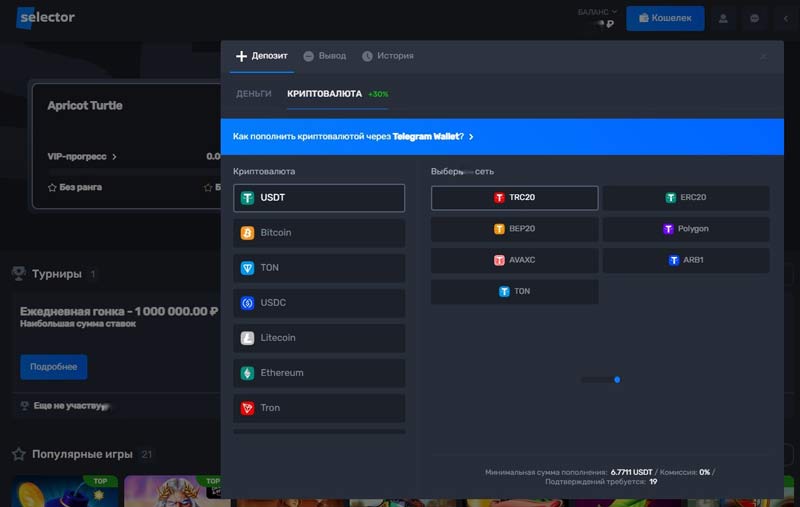The width and height of the screenshot is (800, 507).
Task: Switch to the Вывод tab
Action: (x=325, y=56)
